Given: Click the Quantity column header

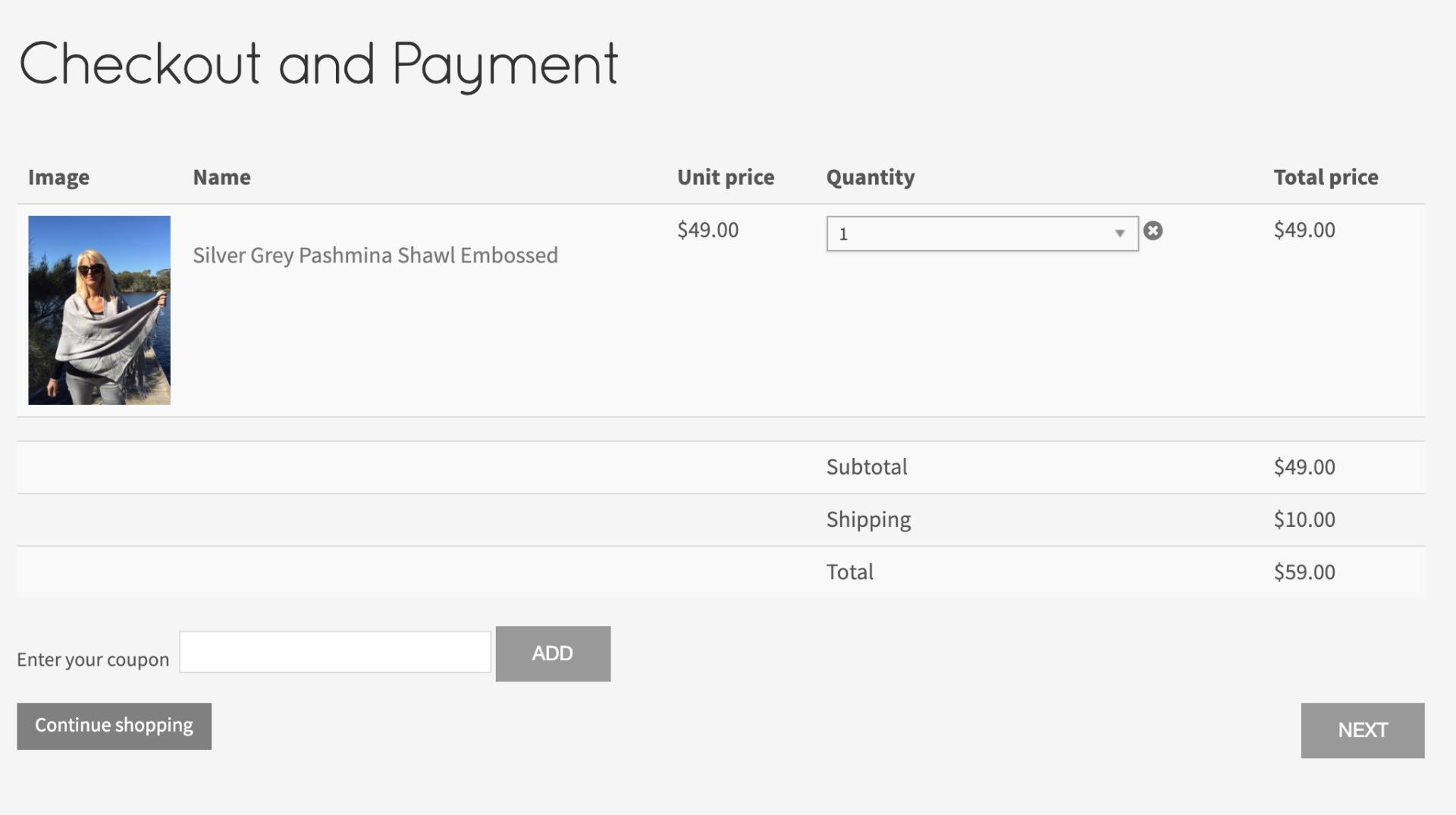Looking at the screenshot, I should tap(870, 177).
